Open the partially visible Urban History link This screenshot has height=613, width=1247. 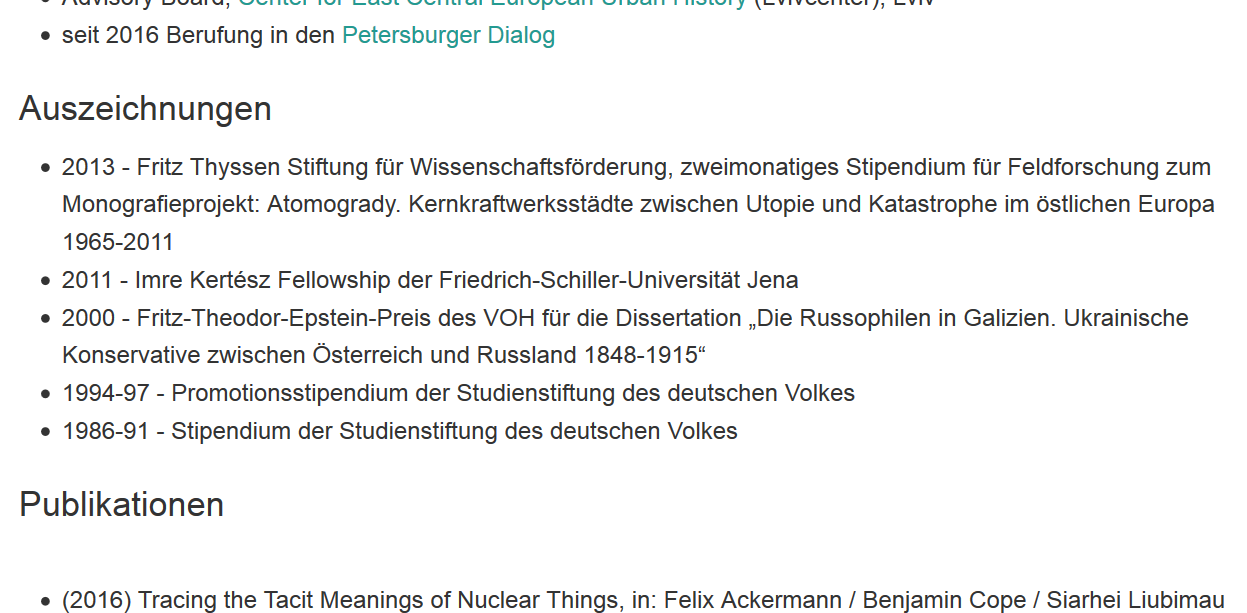coord(492,4)
